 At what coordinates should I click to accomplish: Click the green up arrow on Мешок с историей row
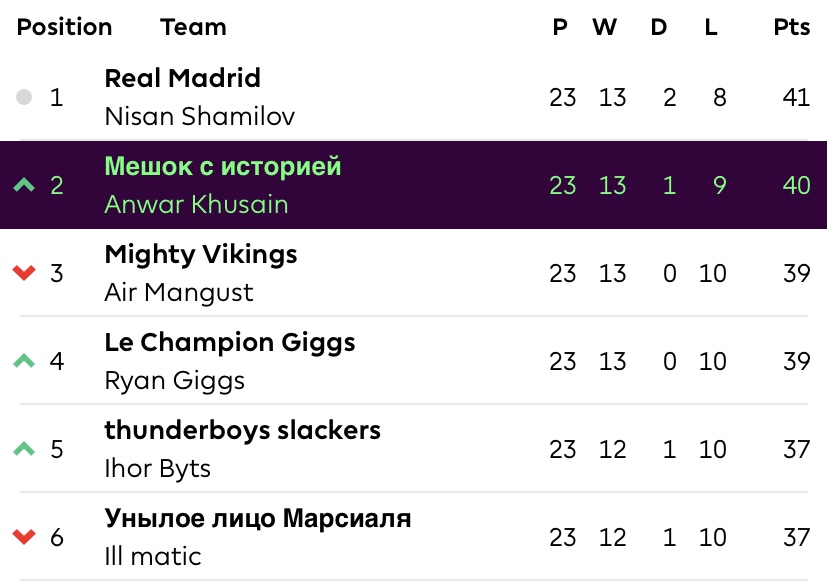24,185
